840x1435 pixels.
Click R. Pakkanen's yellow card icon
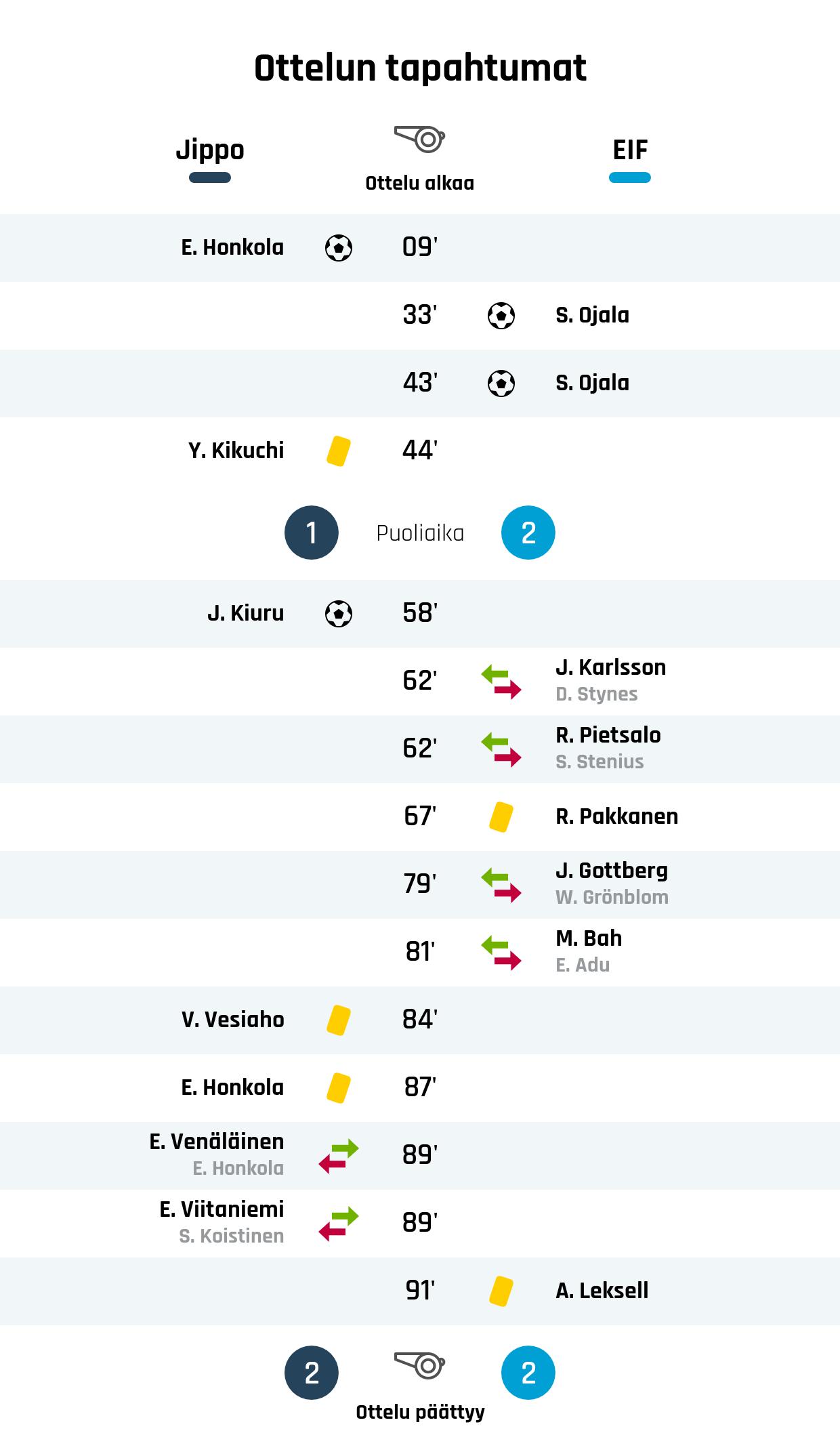click(x=501, y=817)
